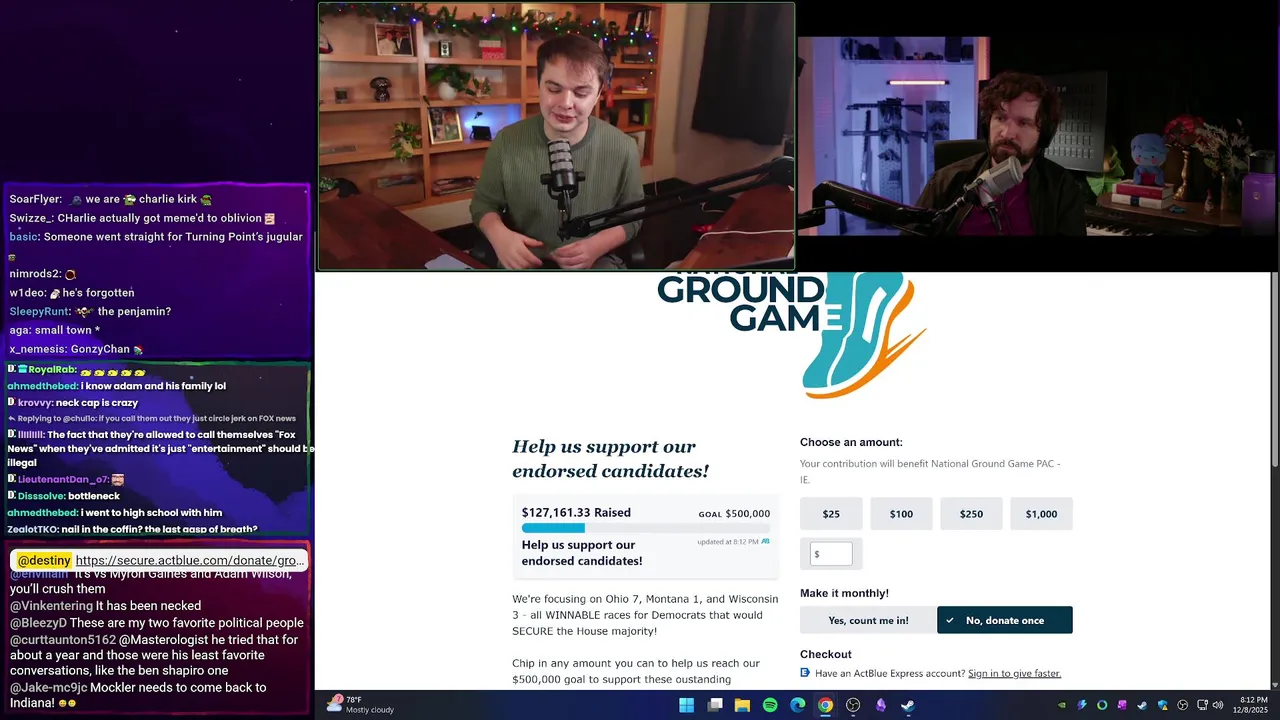The width and height of the screenshot is (1280, 720).
Task: Click the custom dollar amount field
Action: click(x=831, y=554)
